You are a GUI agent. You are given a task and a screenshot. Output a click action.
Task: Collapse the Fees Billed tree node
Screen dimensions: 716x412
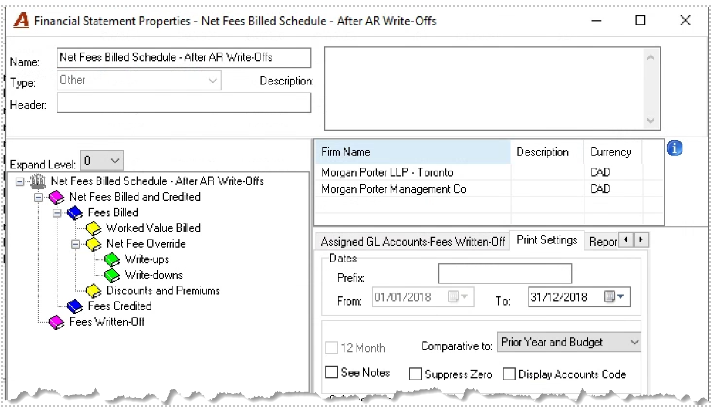pyautogui.click(x=57, y=213)
